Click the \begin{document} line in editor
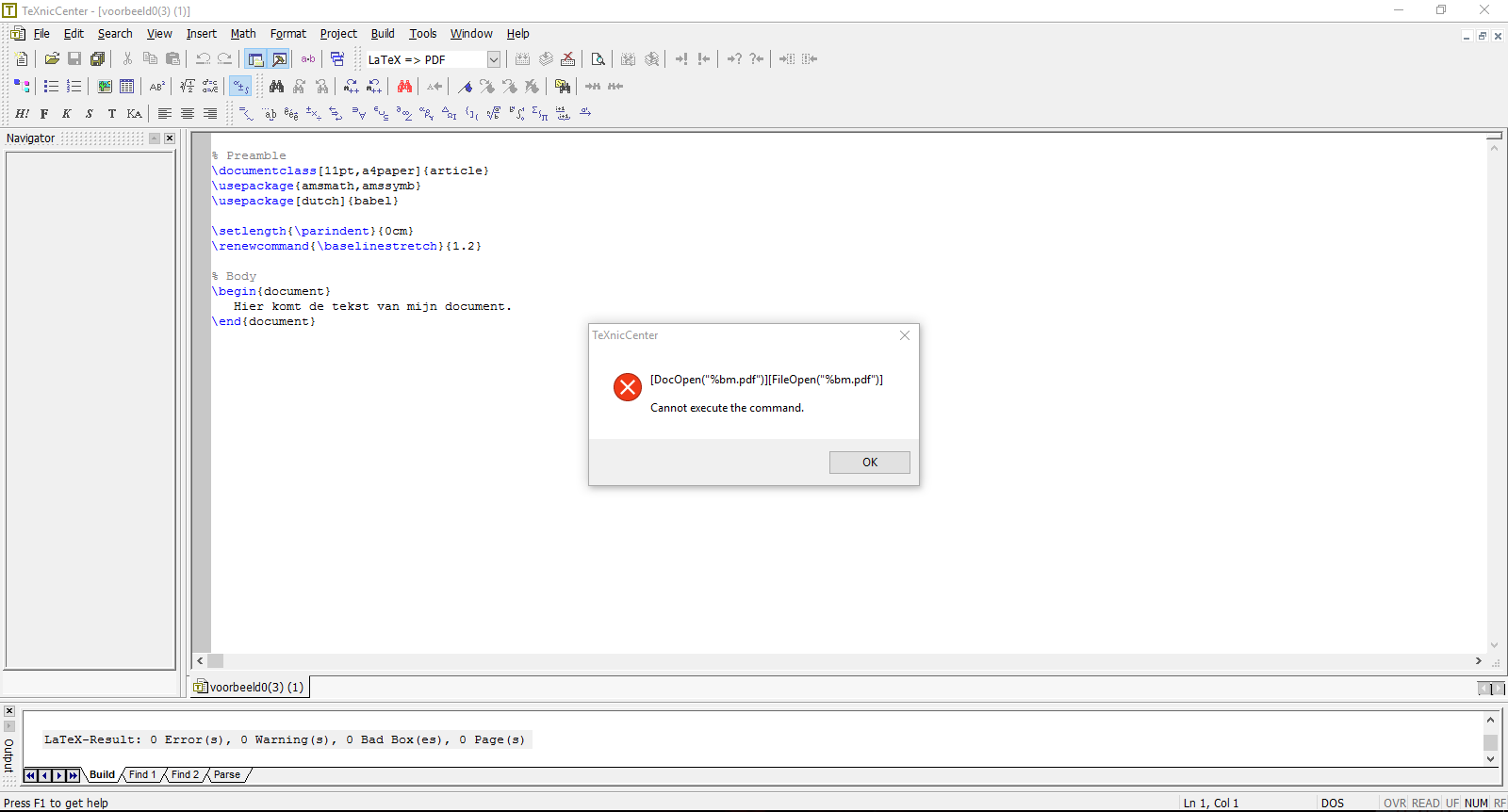 coord(271,291)
